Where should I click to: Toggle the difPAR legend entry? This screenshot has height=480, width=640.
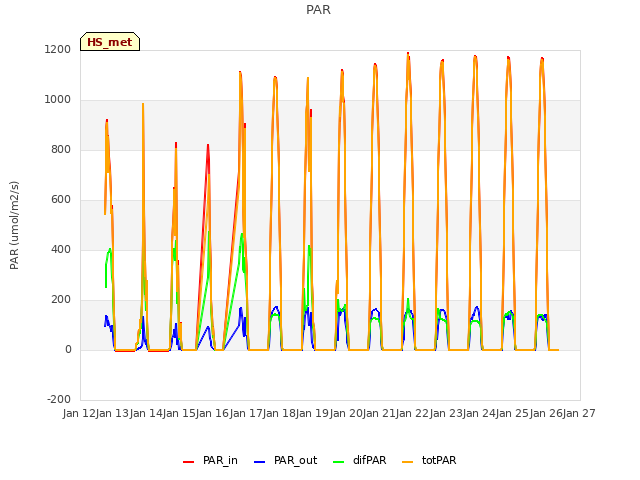[360, 460]
